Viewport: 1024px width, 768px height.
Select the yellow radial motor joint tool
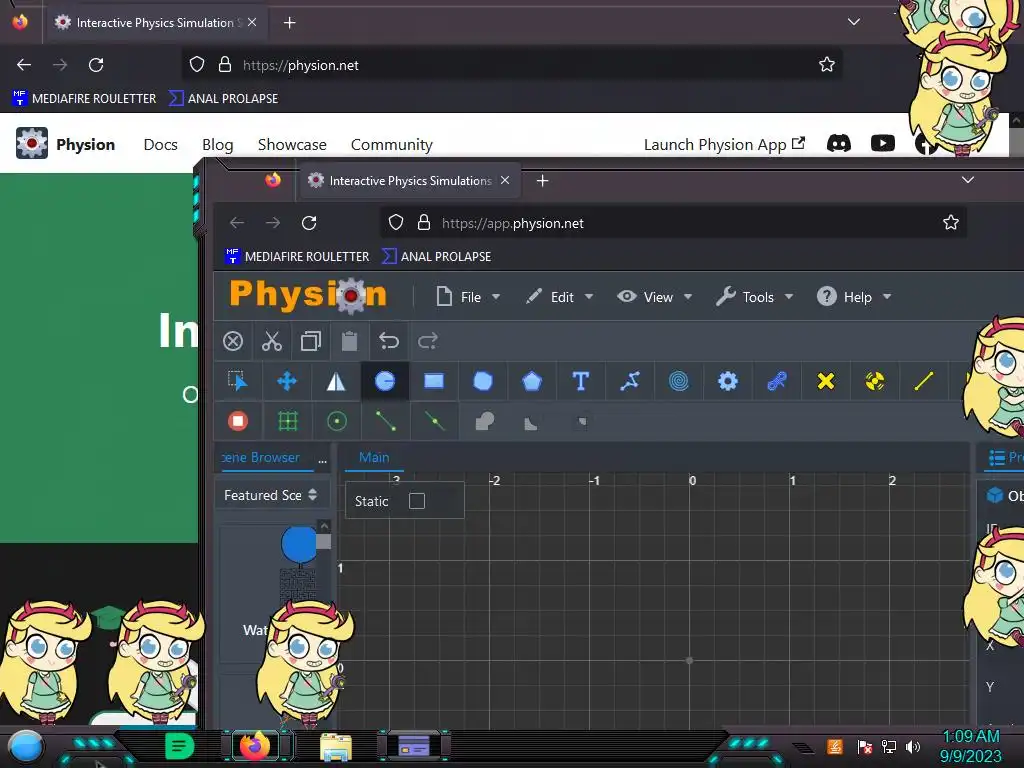pos(874,381)
